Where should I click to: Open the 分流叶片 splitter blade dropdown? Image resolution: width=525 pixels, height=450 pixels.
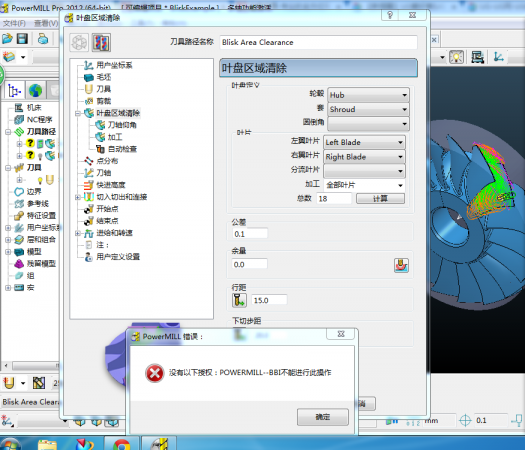point(364,171)
